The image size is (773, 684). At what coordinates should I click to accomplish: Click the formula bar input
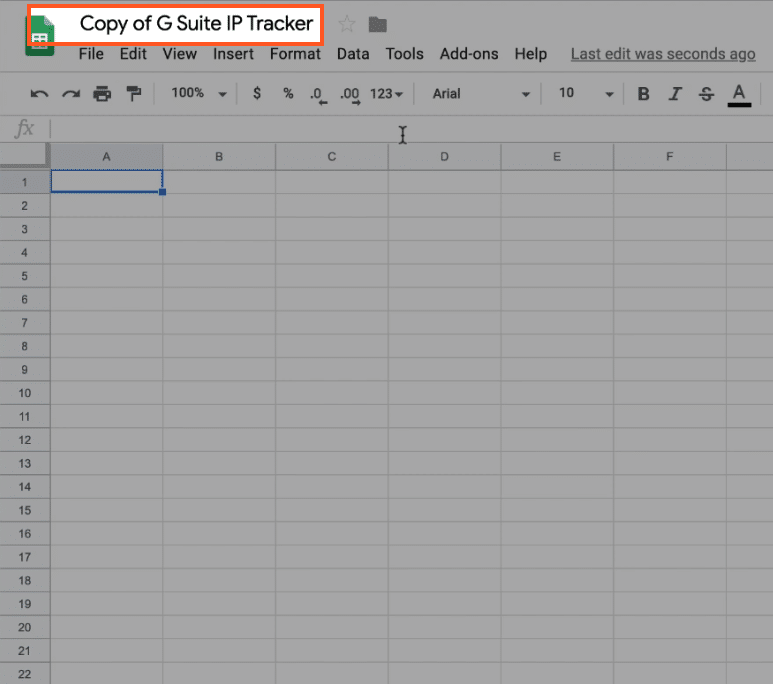411,129
